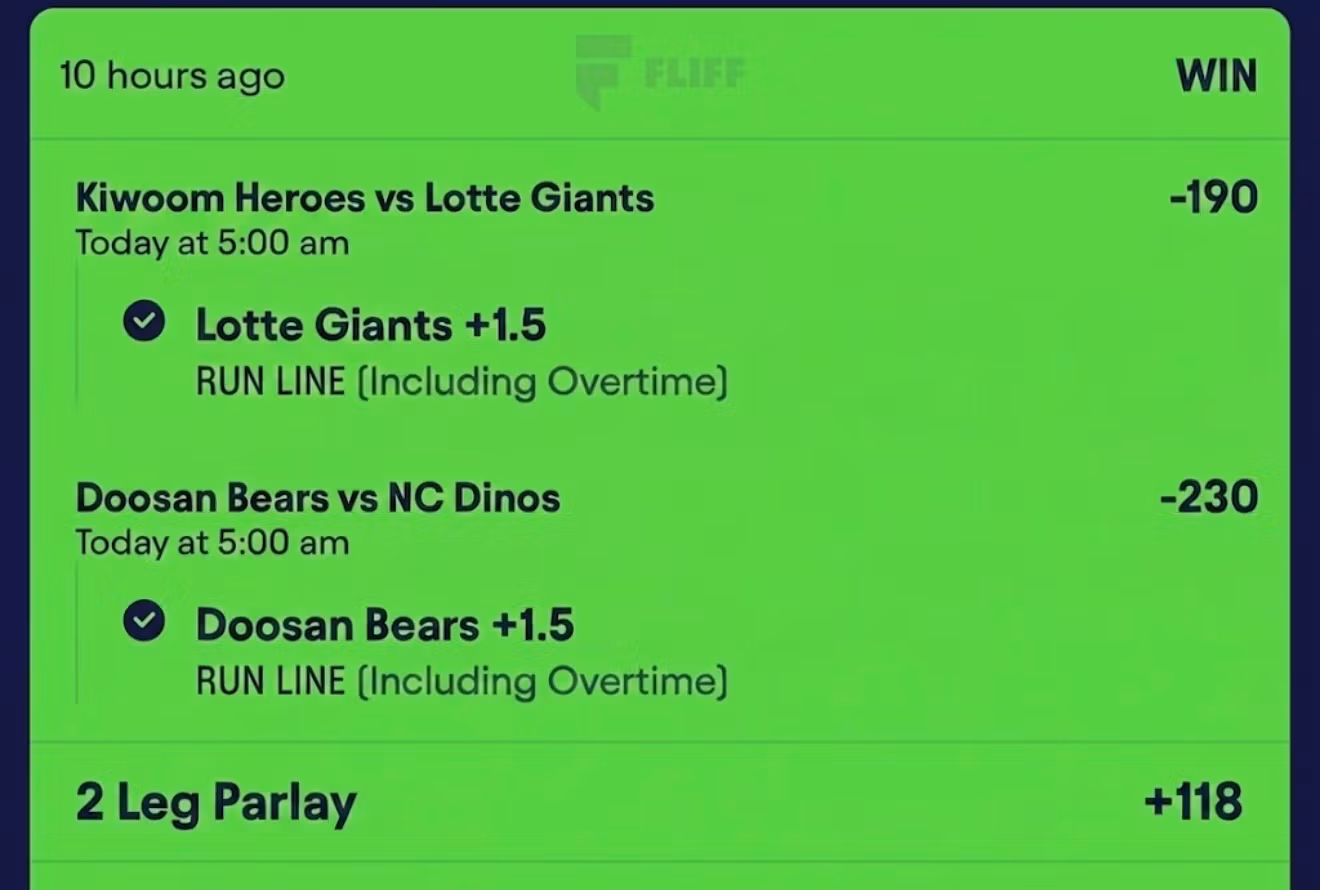Click the -190 odds value
The height and width of the screenshot is (890, 1320).
(x=1213, y=197)
